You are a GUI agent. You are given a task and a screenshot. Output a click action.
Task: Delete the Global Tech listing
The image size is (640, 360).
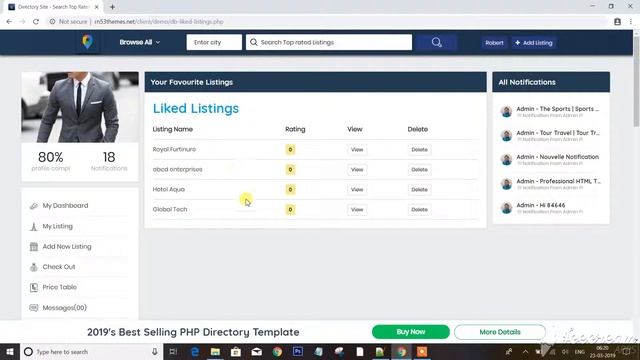point(419,210)
